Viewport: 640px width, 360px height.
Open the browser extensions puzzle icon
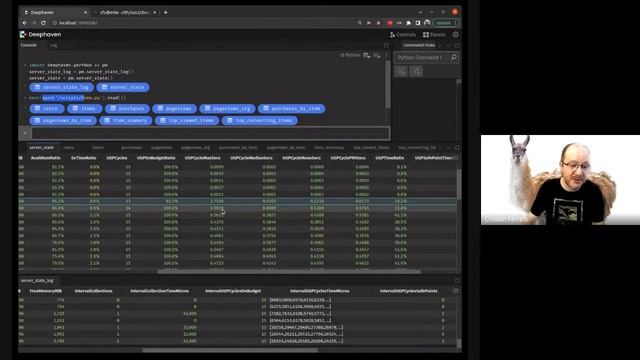[409, 23]
